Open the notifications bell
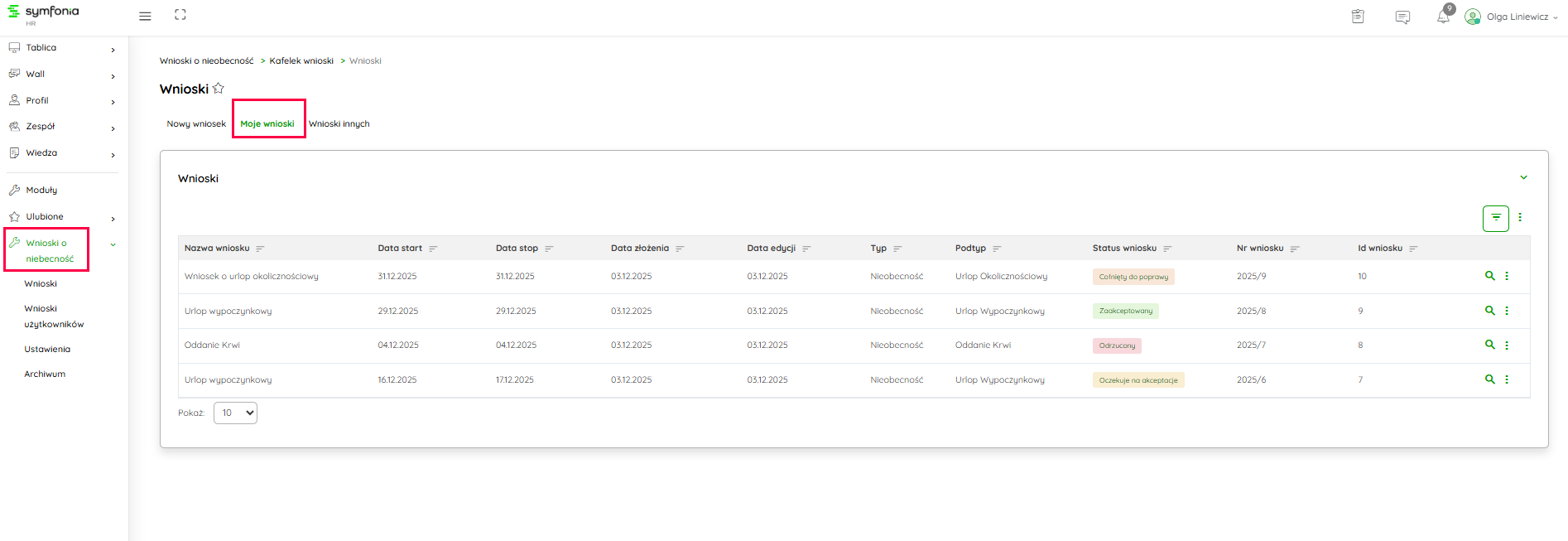The height and width of the screenshot is (541, 1568). [1443, 17]
